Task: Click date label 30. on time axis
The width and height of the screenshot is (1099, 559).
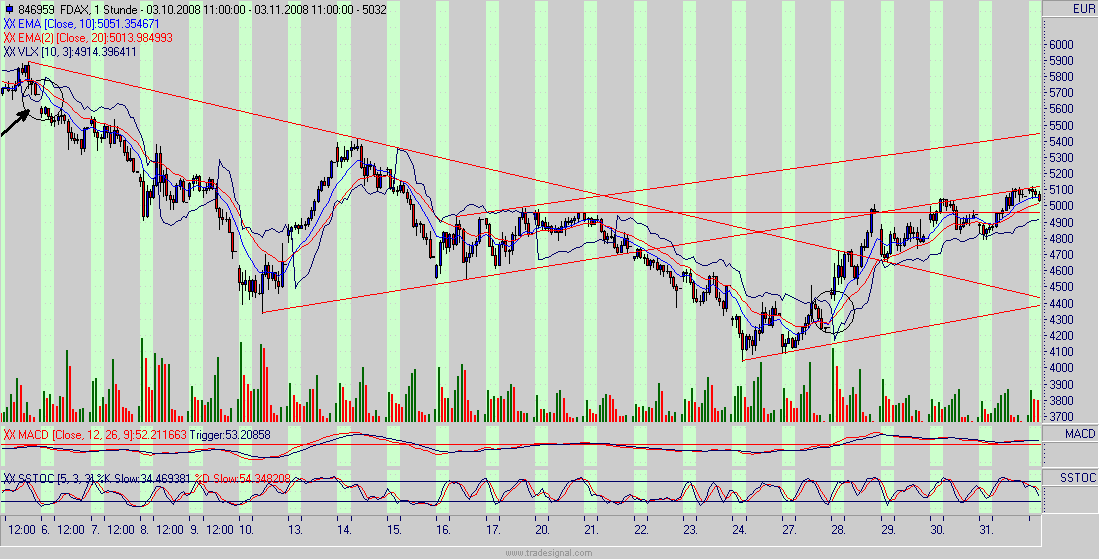Action: (x=938, y=530)
